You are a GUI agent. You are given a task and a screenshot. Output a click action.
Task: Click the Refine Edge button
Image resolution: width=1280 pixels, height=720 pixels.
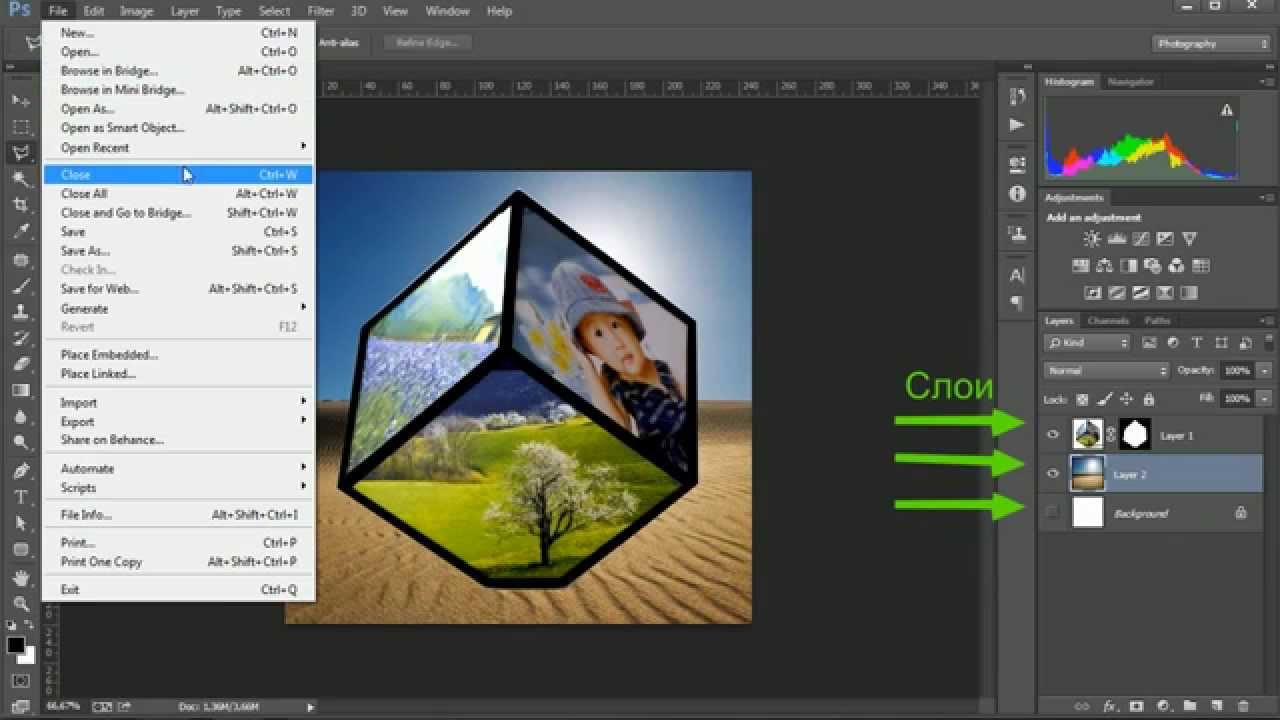427,43
